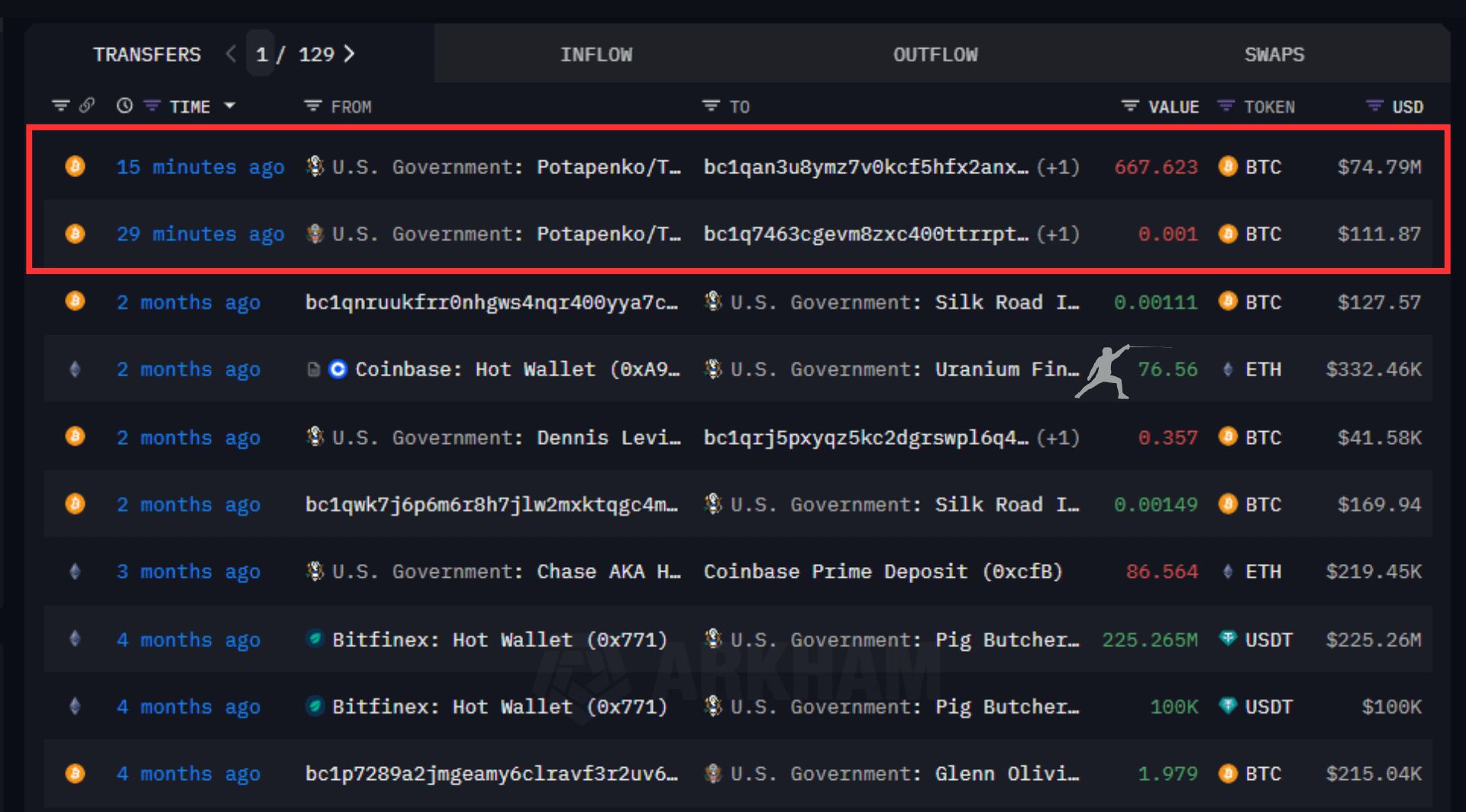Click the Ethereum chain icon on the 3 months ago row
The image size is (1466, 812).
tap(75, 572)
